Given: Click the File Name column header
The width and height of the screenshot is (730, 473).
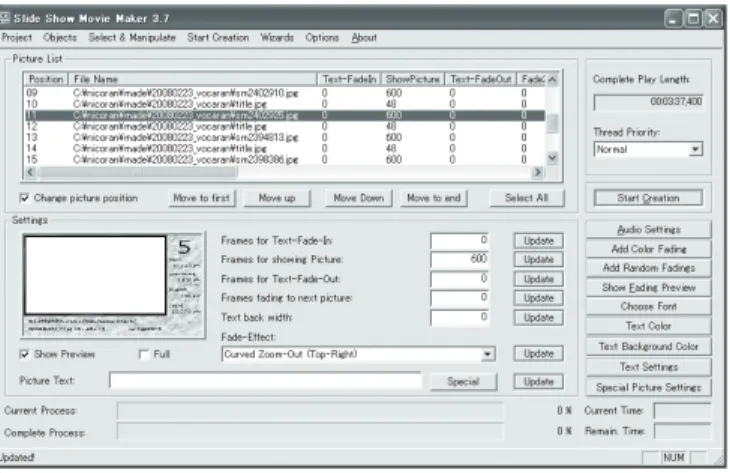Looking at the screenshot, I should (x=193, y=80).
